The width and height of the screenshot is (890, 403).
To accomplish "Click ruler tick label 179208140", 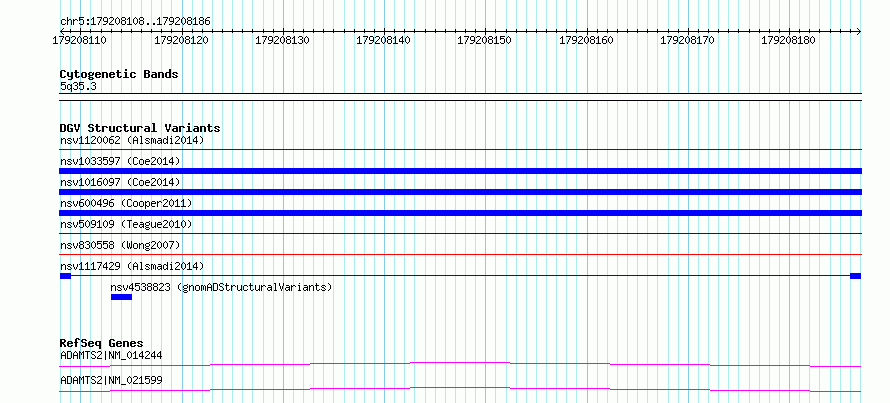I will pos(384,40).
